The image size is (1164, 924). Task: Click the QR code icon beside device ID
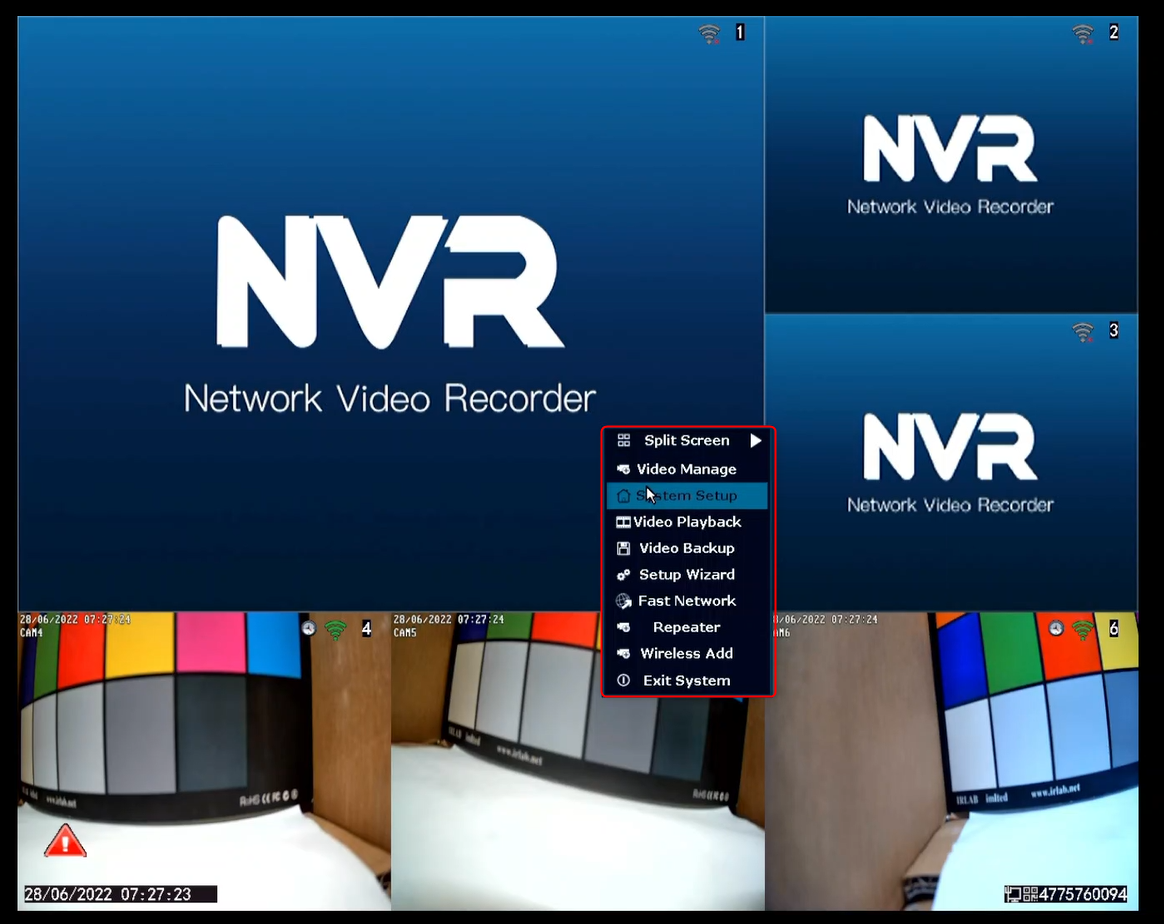1030,894
